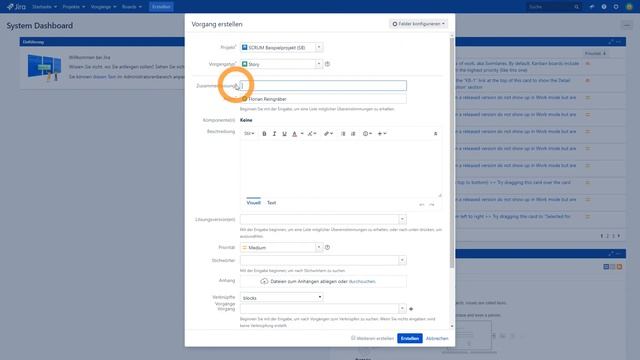Screen dimensions: 640x360
Task: Open the administration gear icon in the top bar
Action: pos(616,7)
